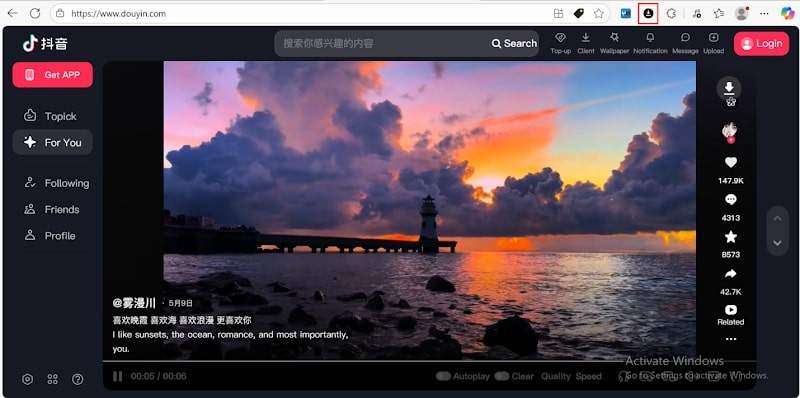Toggle the Clear screen switch
The image size is (800, 398).
tap(502, 376)
